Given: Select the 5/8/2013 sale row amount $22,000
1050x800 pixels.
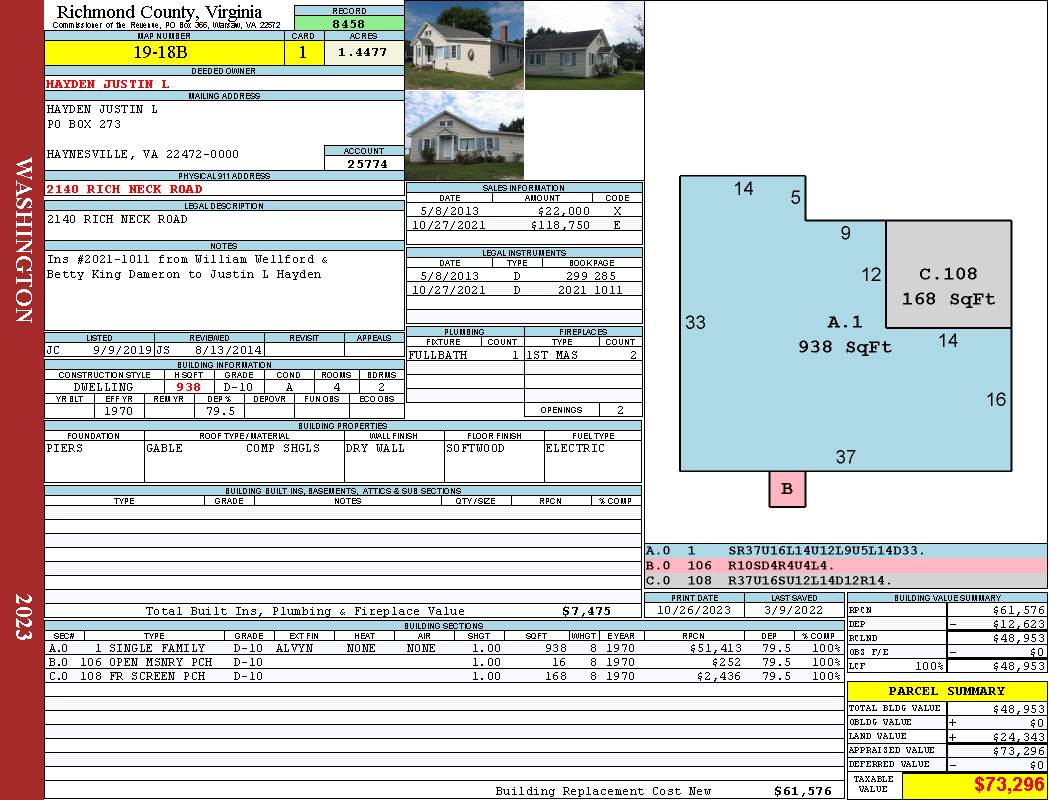Looking at the screenshot, I should [x=564, y=211].
